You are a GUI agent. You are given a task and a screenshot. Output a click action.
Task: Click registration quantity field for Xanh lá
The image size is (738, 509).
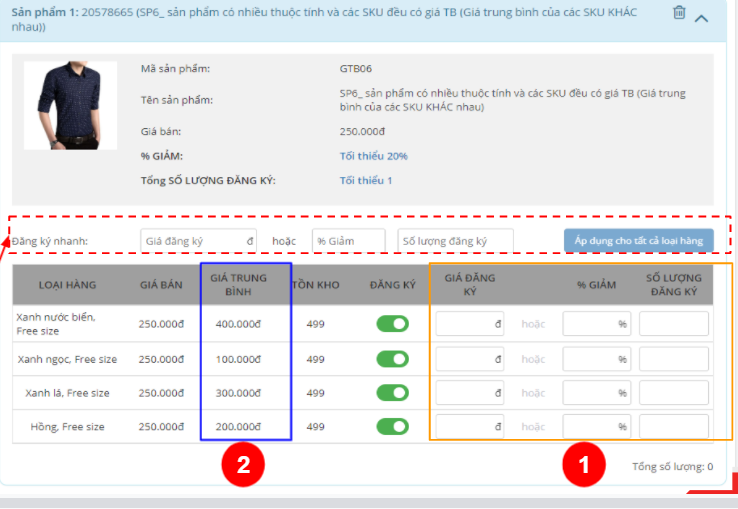pyautogui.click(x=673, y=393)
